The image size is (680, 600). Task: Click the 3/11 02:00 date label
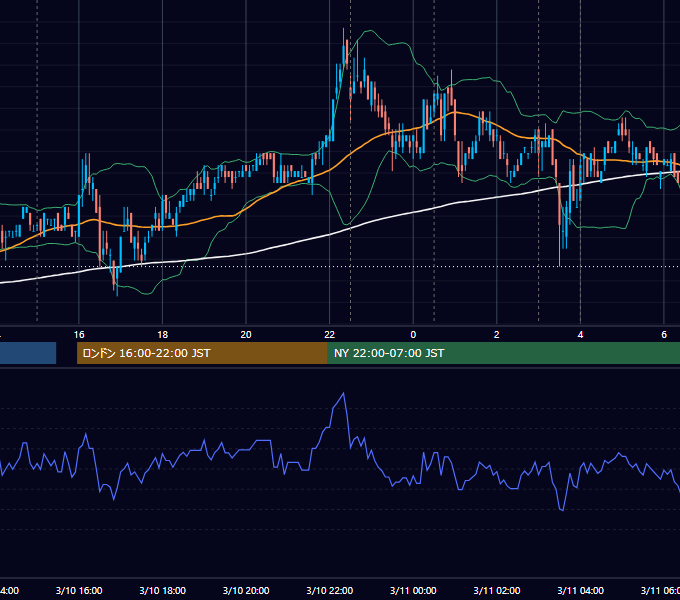click(x=497, y=590)
